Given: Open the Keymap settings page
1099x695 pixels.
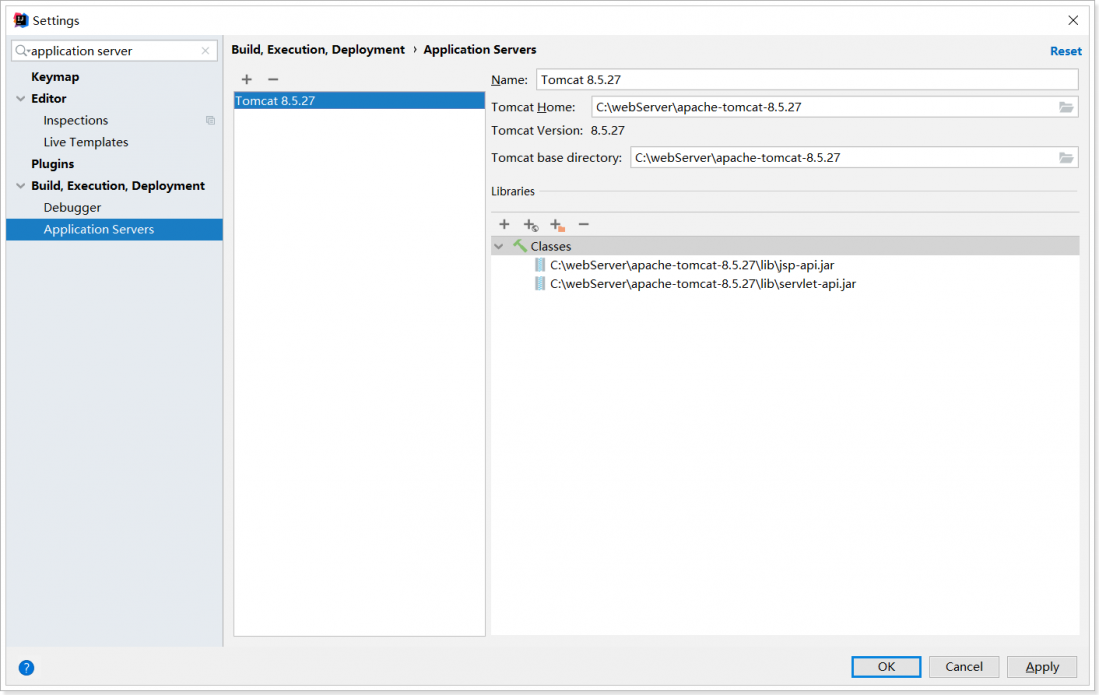Looking at the screenshot, I should pos(55,77).
